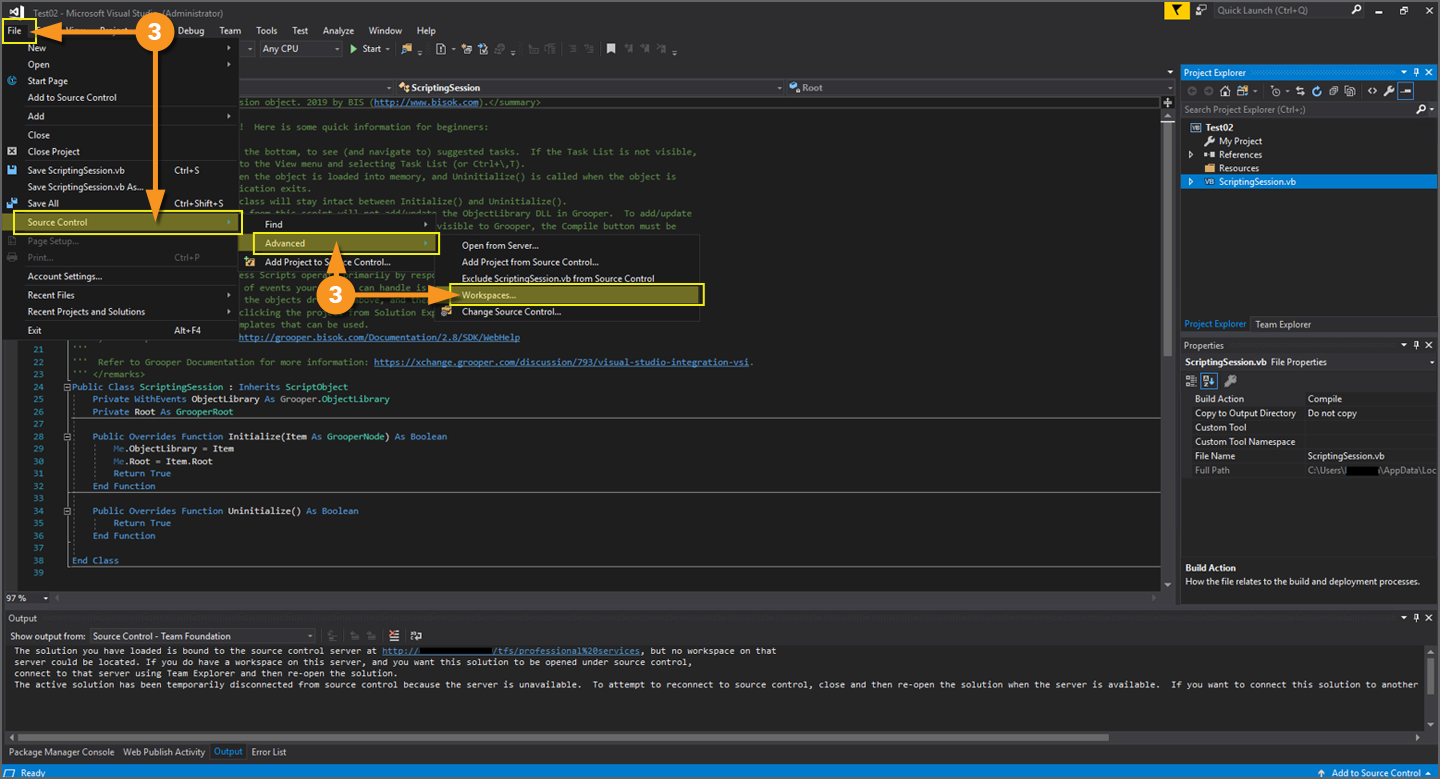Click the Refresh icon in Project Explorer
The height and width of the screenshot is (779, 1440).
[1317, 91]
